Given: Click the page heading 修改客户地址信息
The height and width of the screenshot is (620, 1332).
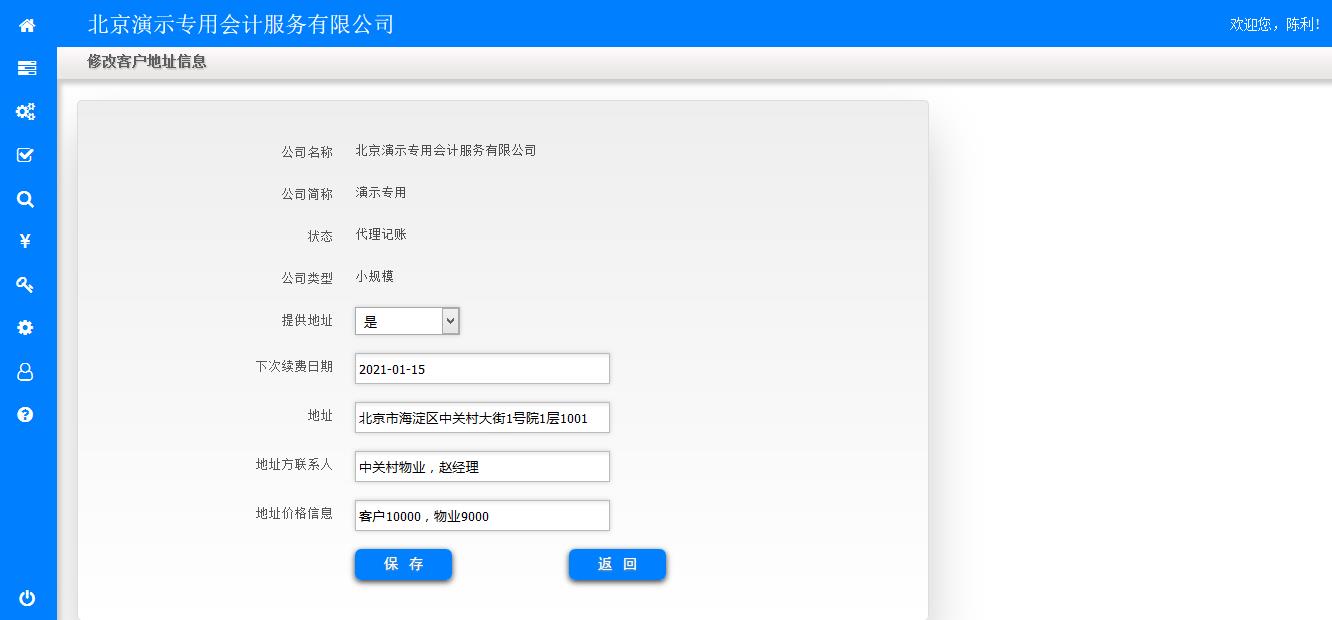Looking at the screenshot, I should click(147, 61).
